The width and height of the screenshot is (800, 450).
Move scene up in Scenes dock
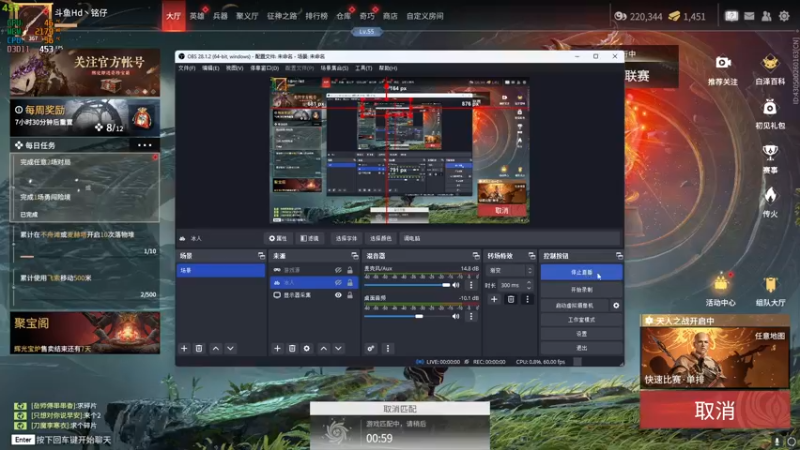pos(216,348)
